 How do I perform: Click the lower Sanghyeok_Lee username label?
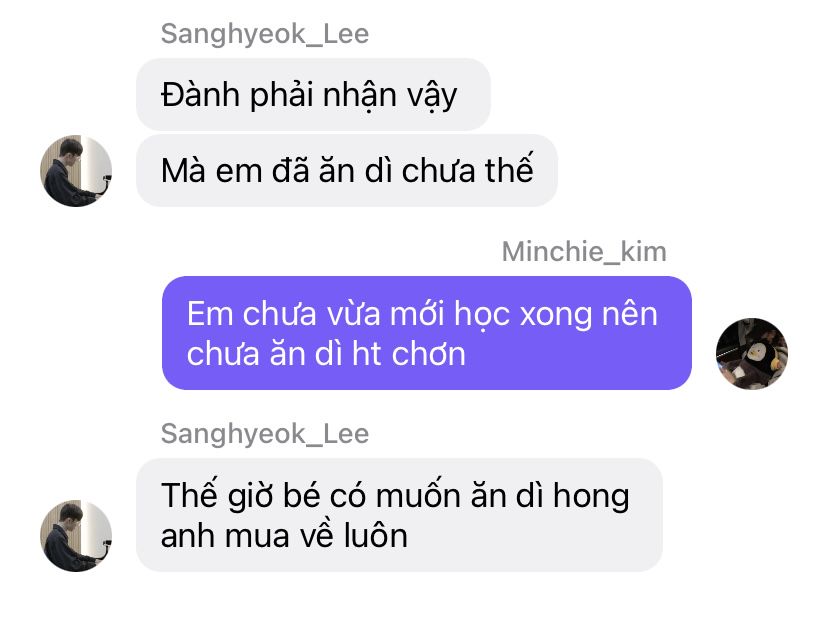[x=265, y=434]
